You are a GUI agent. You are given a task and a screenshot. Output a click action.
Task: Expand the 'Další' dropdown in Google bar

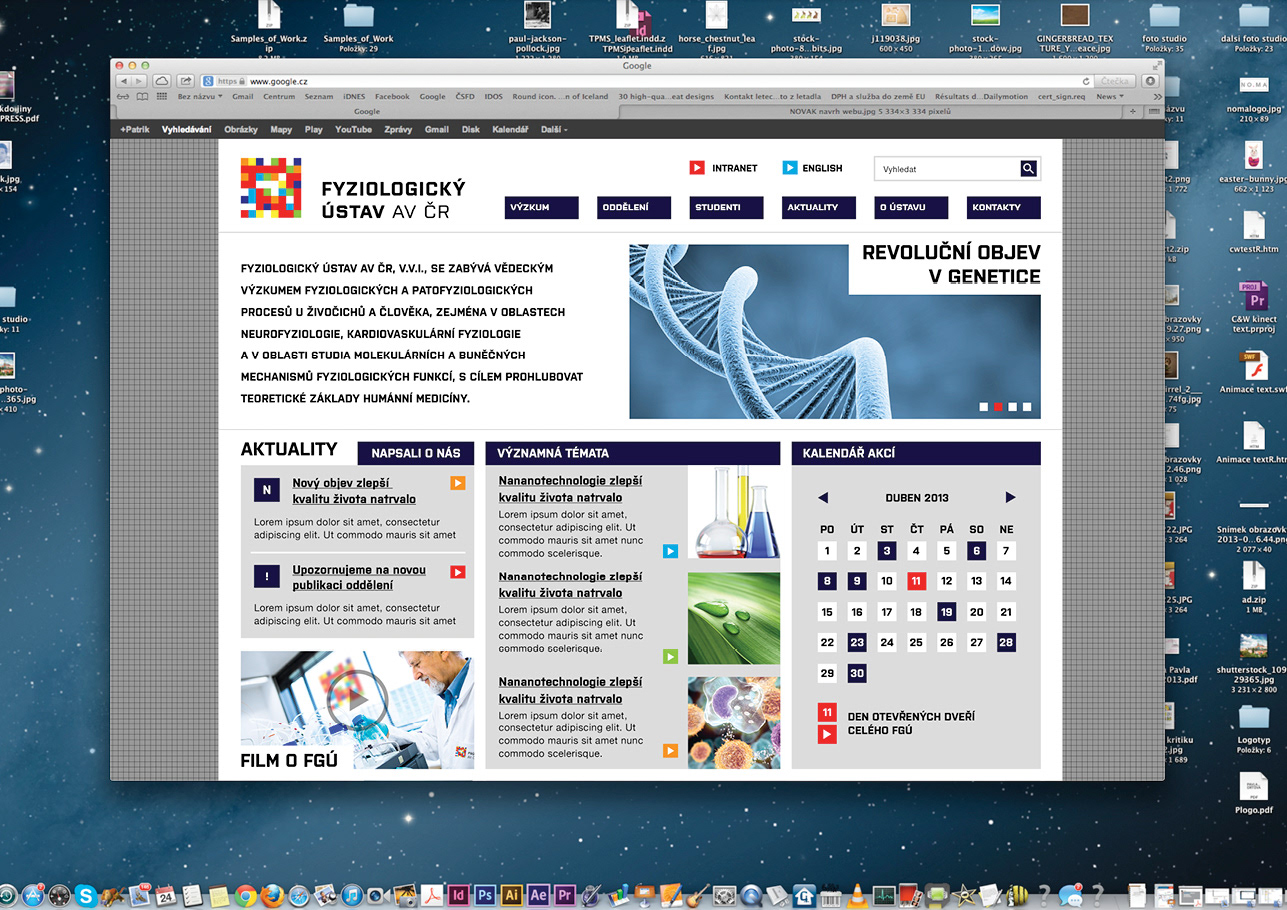coord(554,130)
